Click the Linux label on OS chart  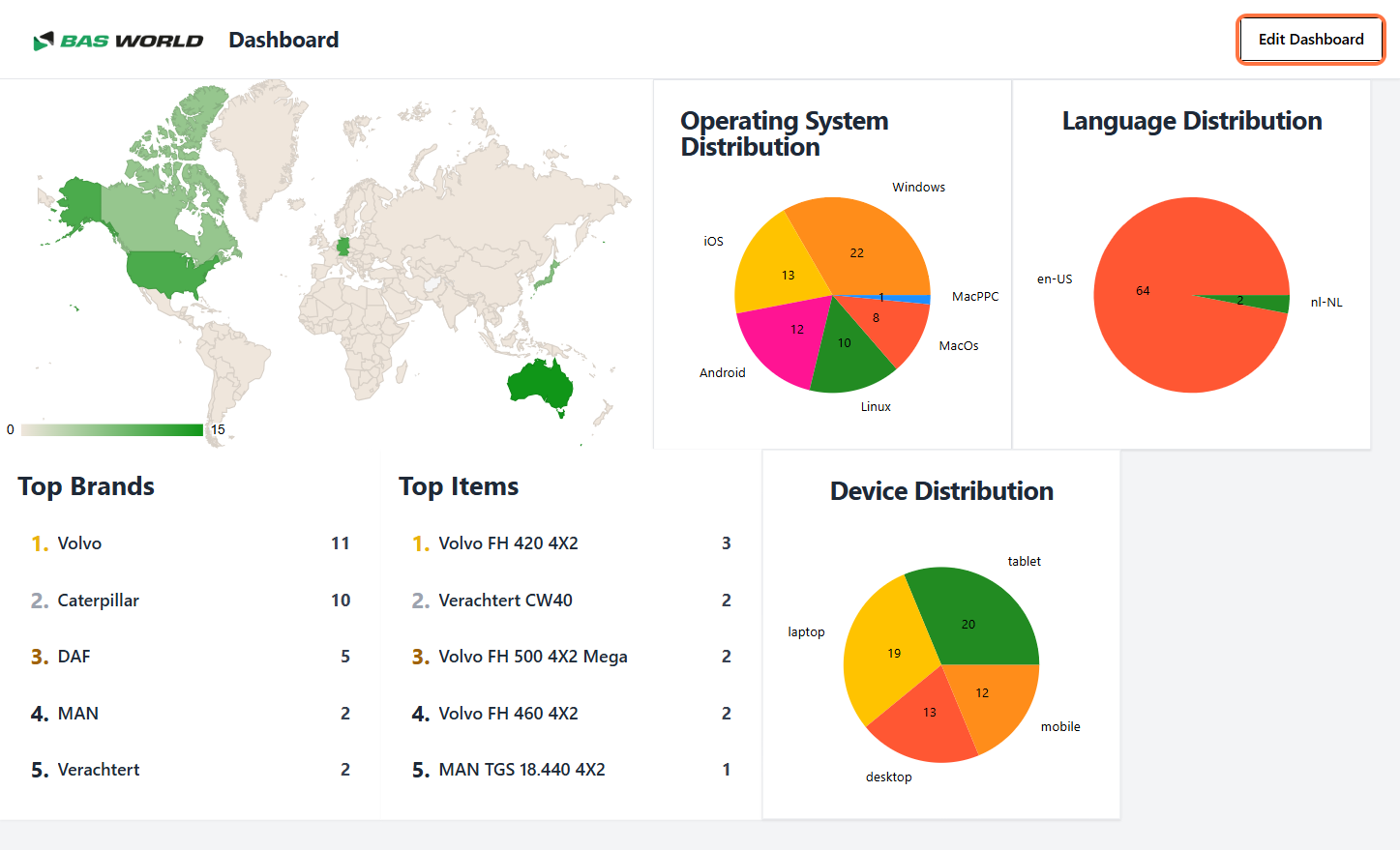pos(876,407)
